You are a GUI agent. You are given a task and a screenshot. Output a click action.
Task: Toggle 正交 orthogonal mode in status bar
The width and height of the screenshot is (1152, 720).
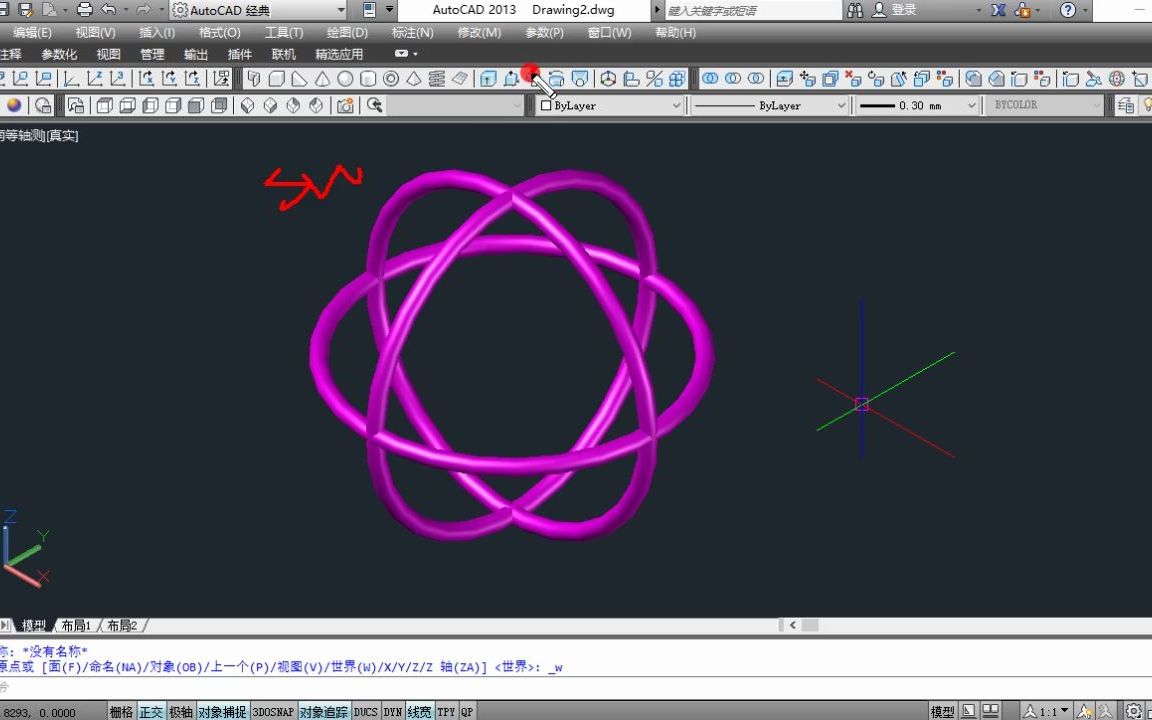pos(151,711)
